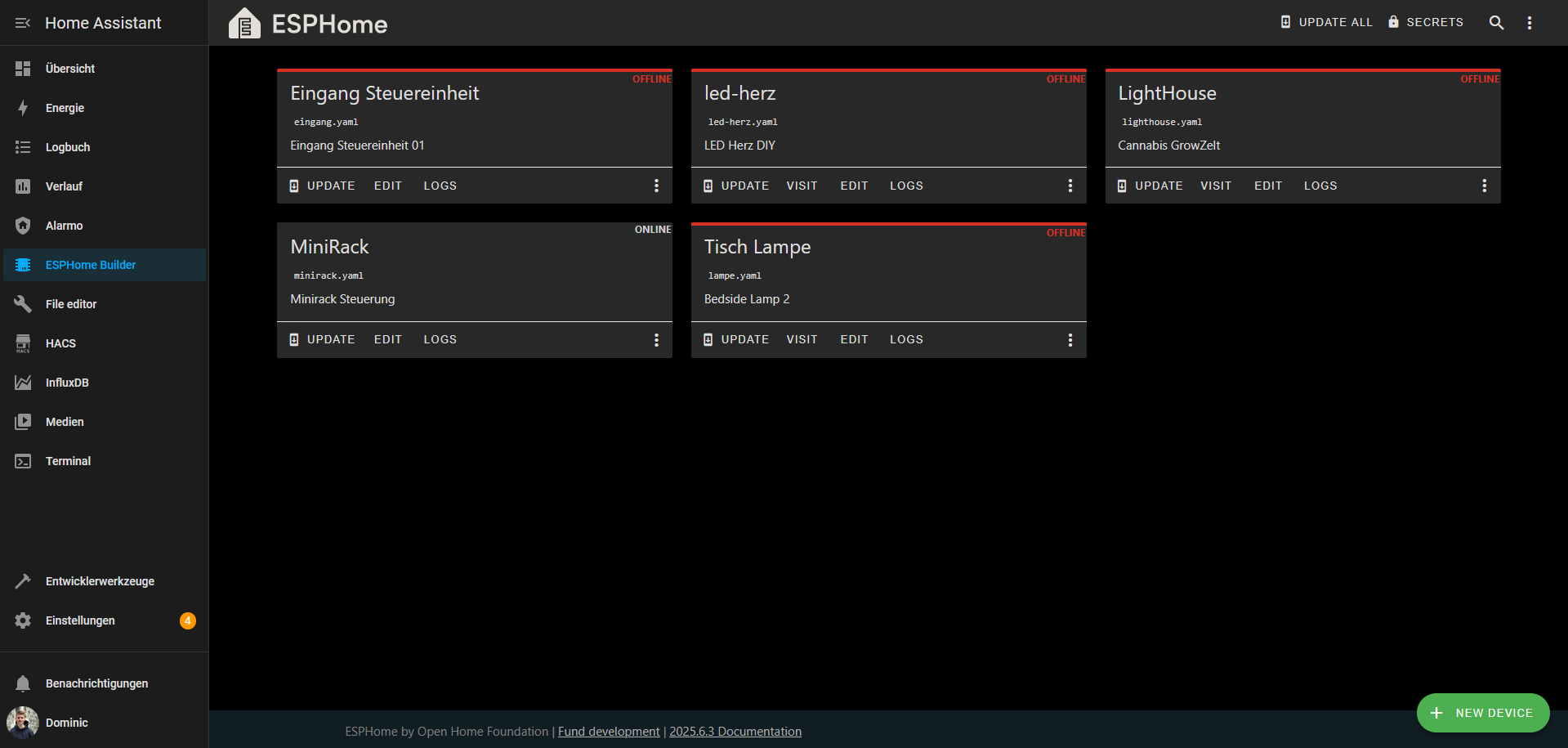Click the ONLINE status on MiniRack
Image resolution: width=1568 pixels, height=748 pixels.
(653, 230)
